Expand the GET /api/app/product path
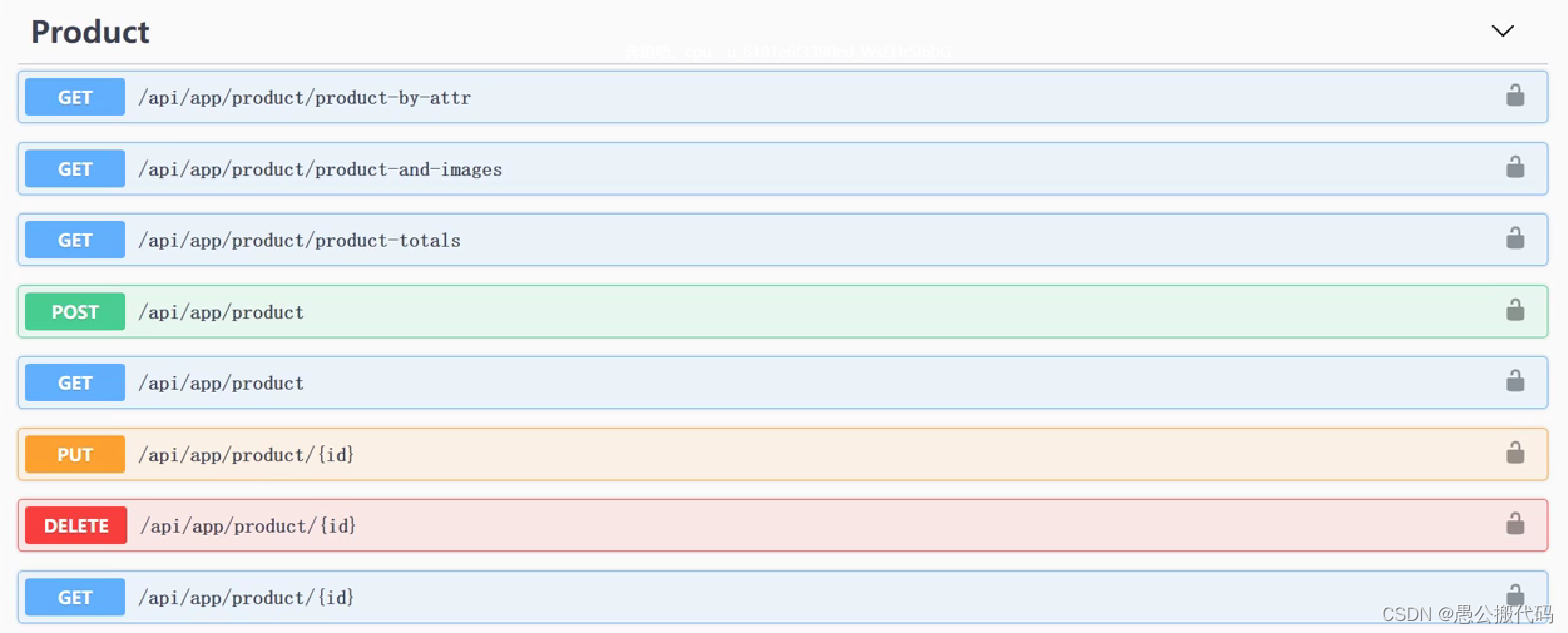Viewport: 1568px width, 633px height. pos(221,384)
